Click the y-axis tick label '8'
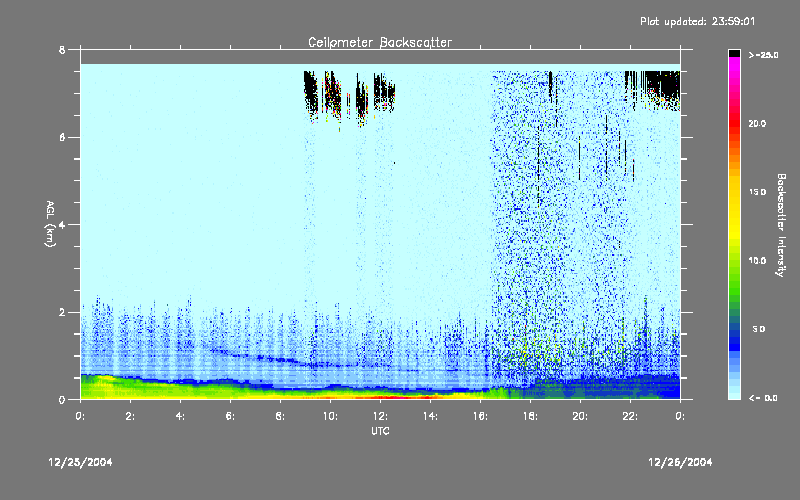 coord(62,50)
